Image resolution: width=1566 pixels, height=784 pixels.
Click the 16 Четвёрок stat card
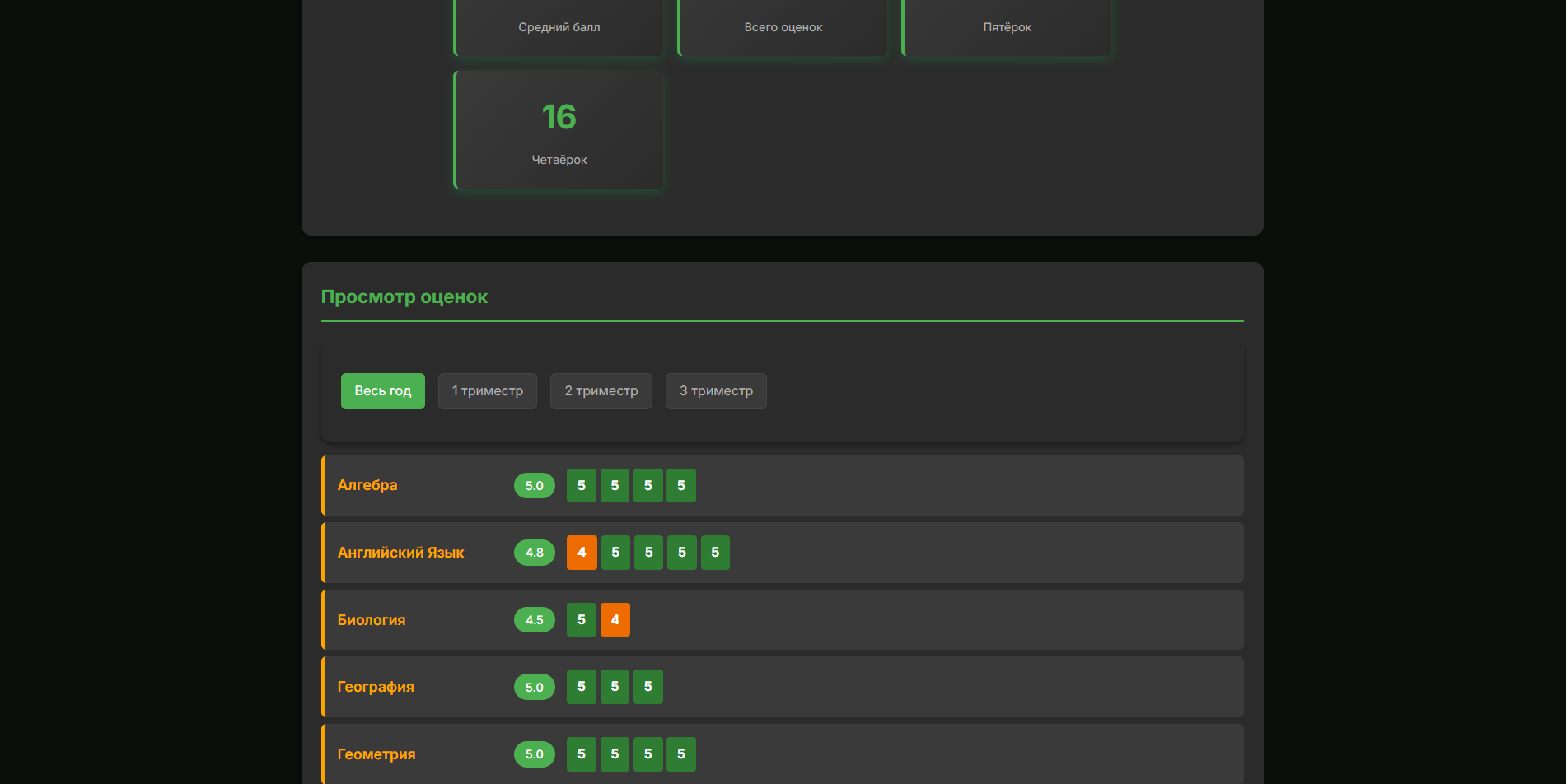(x=559, y=130)
